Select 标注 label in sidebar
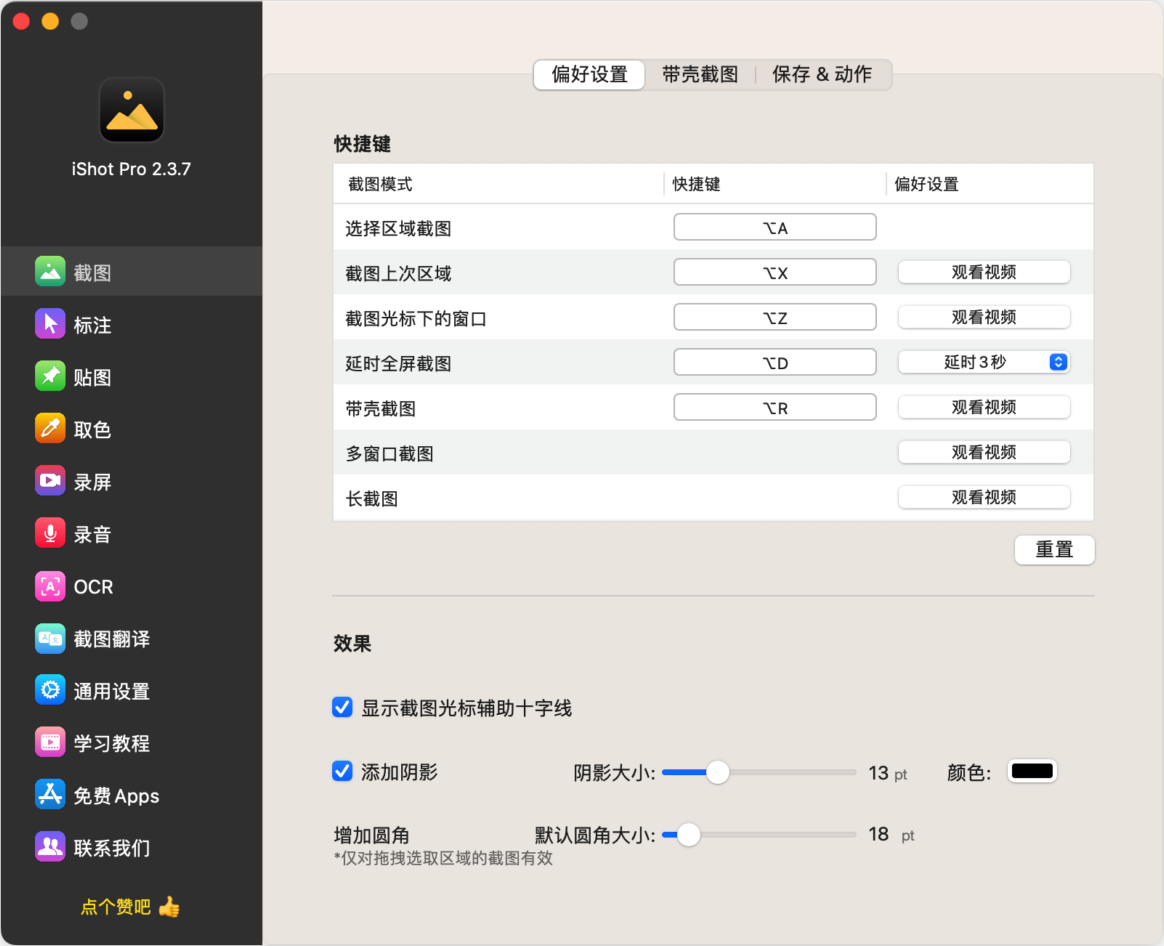The width and height of the screenshot is (1164, 946). click(93, 325)
